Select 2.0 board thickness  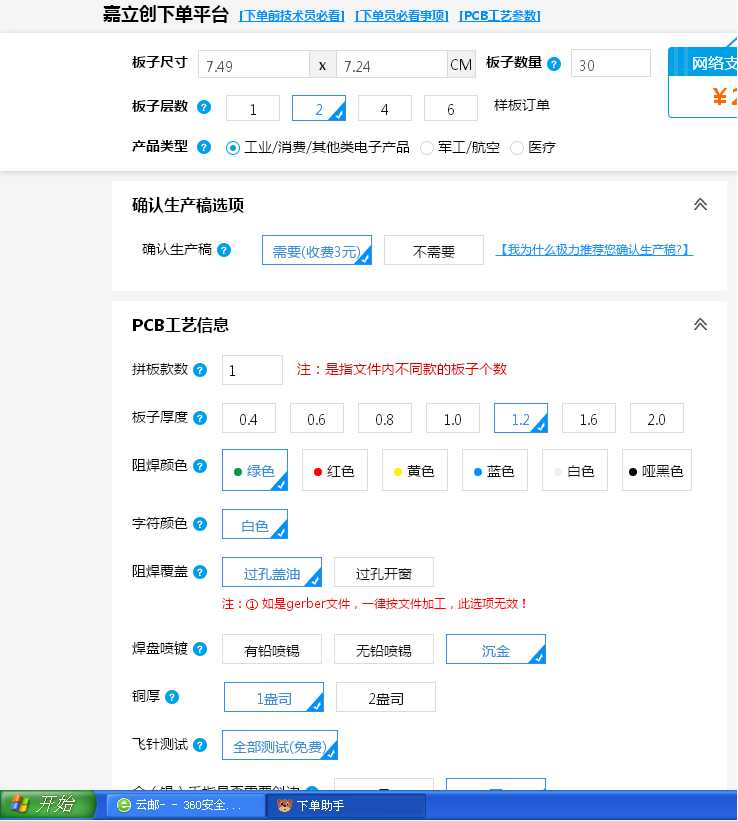click(657, 418)
